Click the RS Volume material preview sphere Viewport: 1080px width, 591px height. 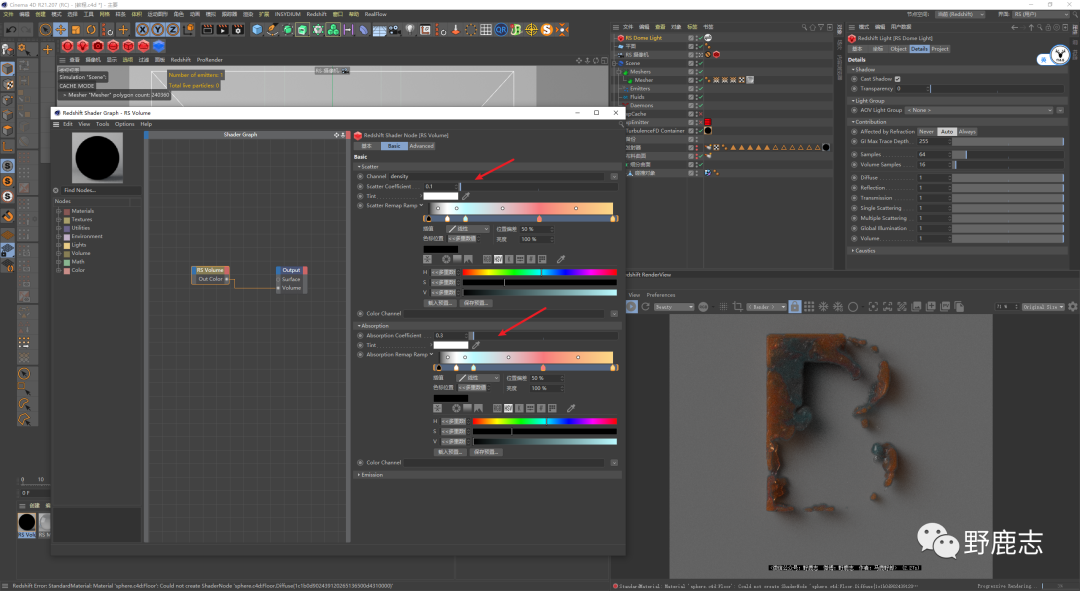click(97, 158)
